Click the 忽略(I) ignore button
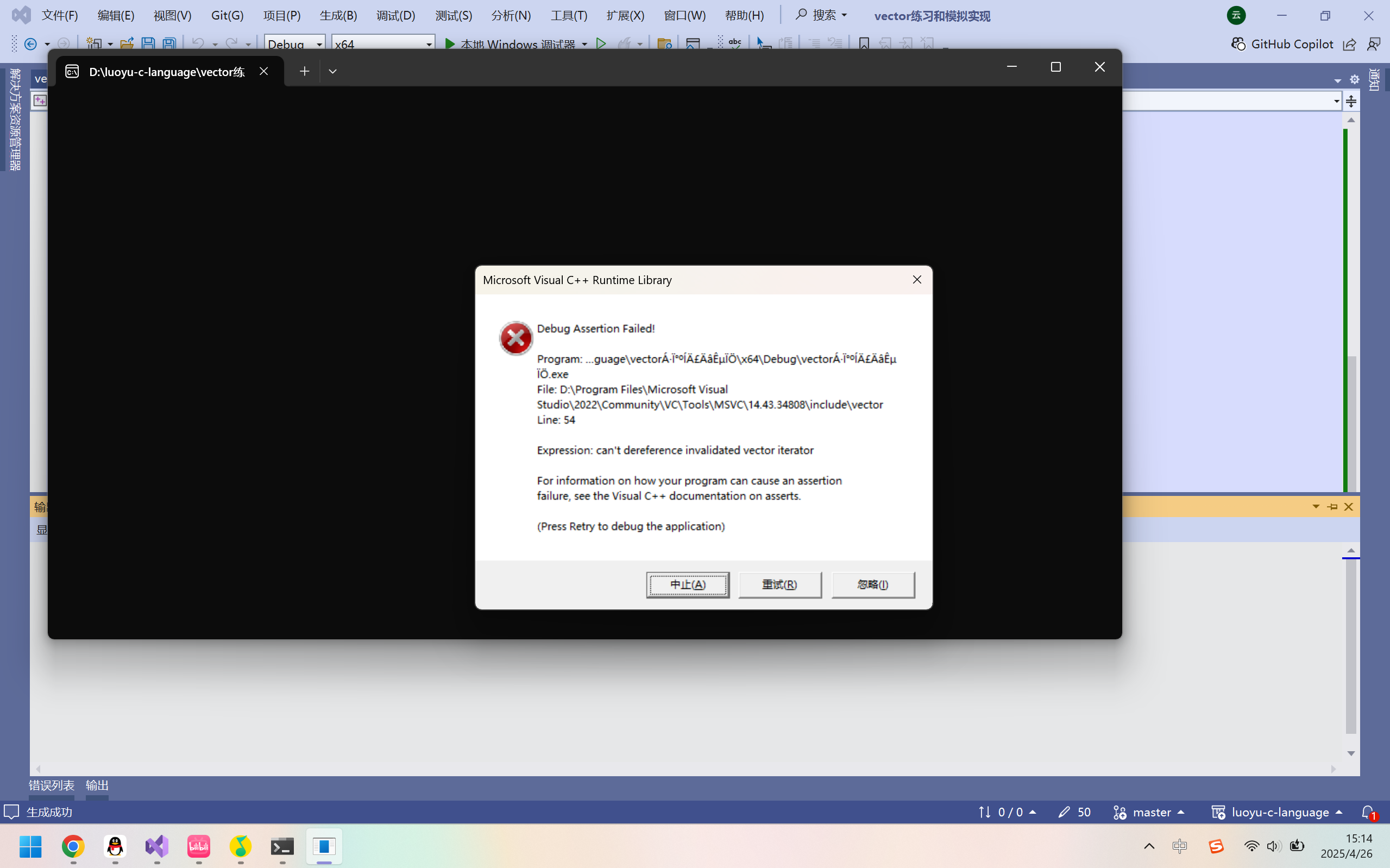Viewport: 1390px width, 868px height. click(x=872, y=584)
